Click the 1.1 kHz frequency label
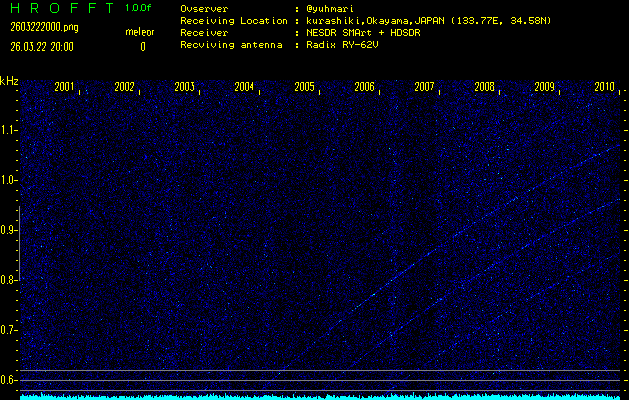Viewport: 629px width, 400px height. pyautogui.click(x=9, y=130)
